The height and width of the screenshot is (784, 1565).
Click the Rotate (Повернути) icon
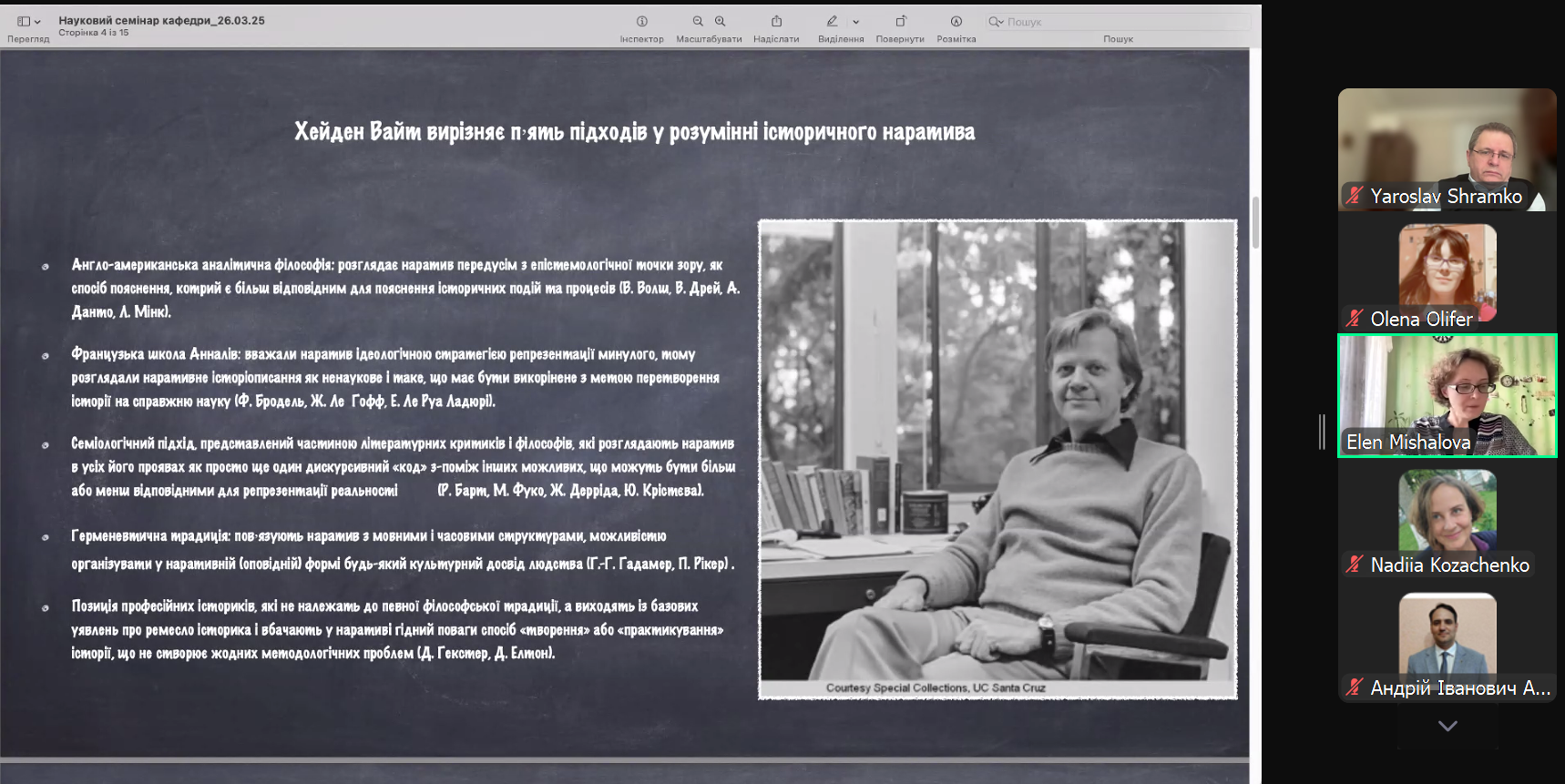[x=900, y=21]
